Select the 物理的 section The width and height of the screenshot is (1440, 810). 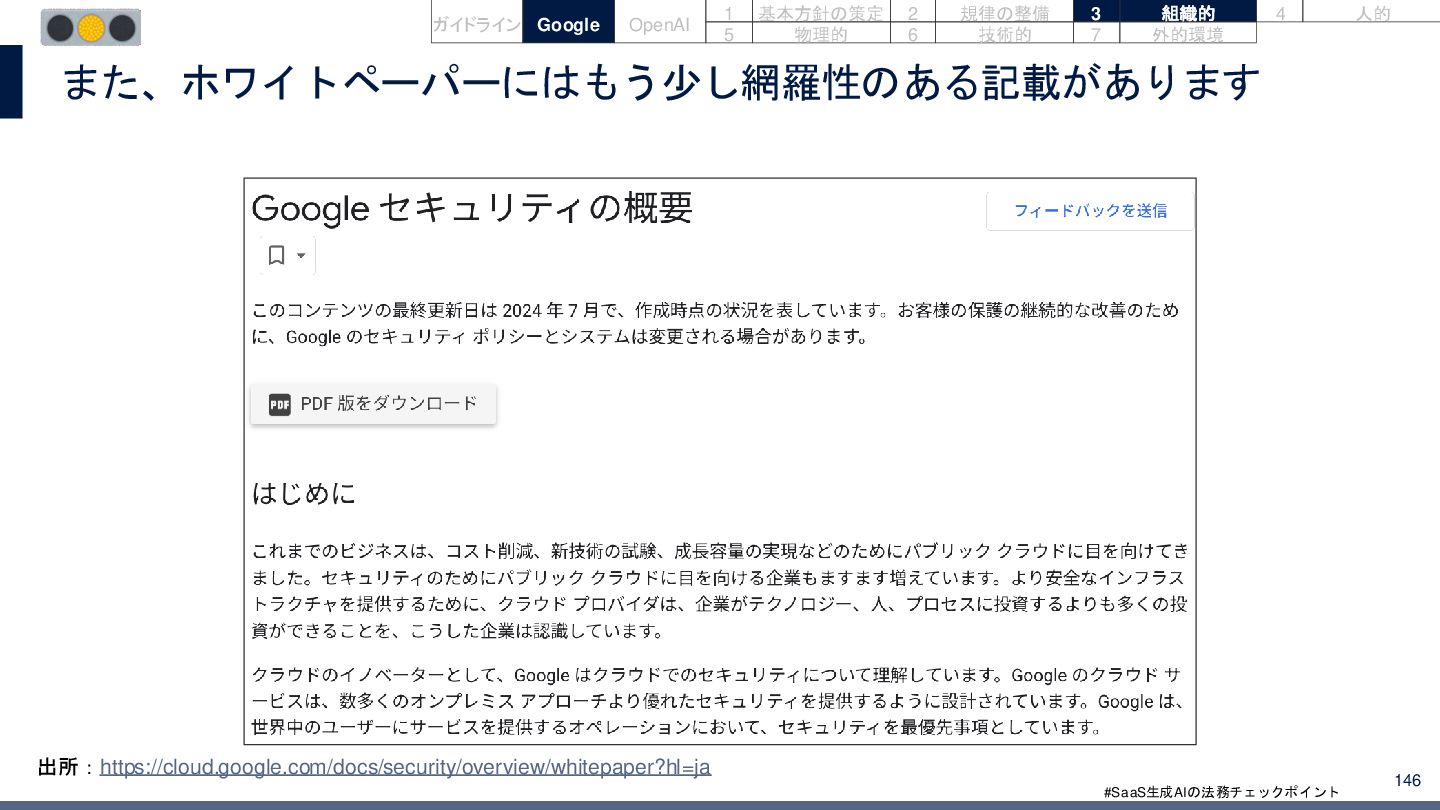(820, 34)
